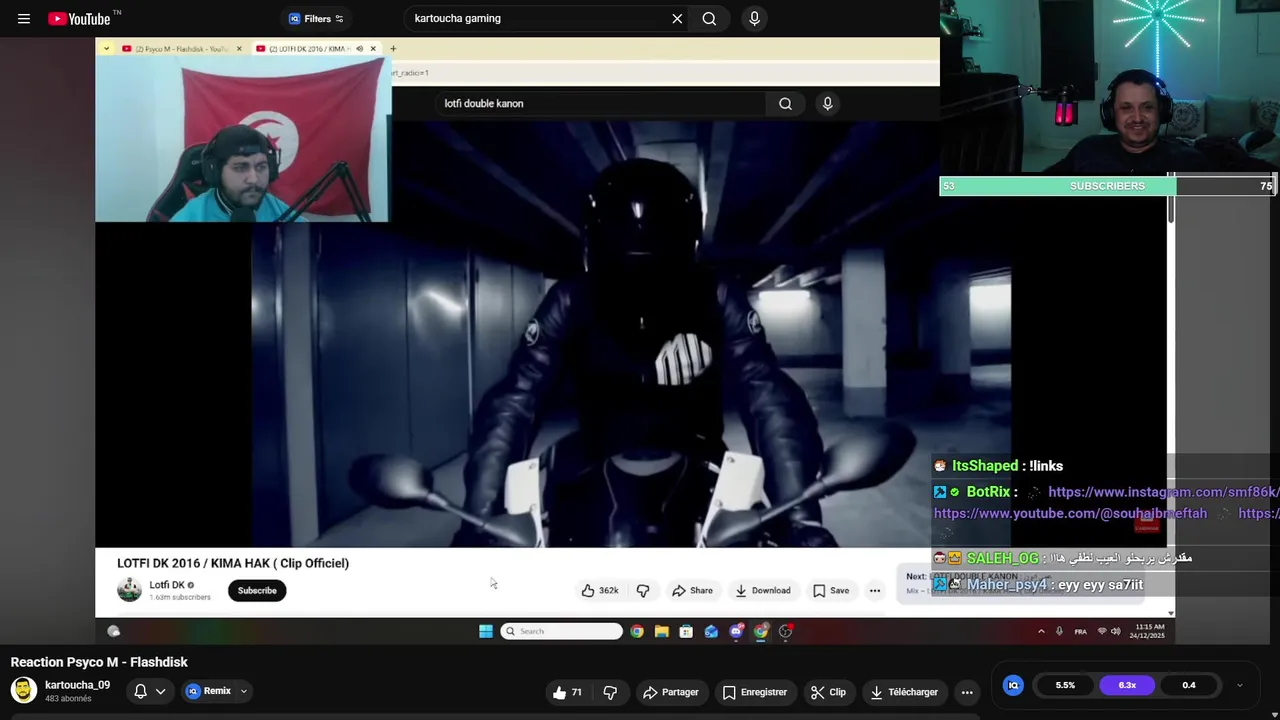Open the YouTube hamburger guide menu
Screen dimensions: 1280x720
click(24, 18)
